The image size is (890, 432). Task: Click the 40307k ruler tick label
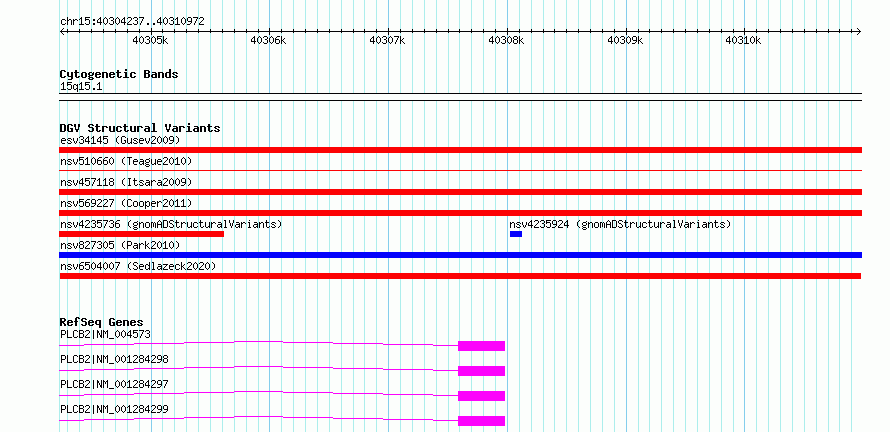[x=387, y=40]
